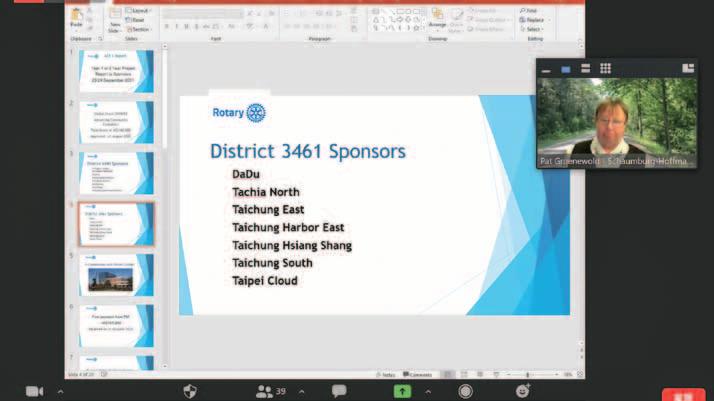Screen dimensions: 714x401
Task: Open the Shape Fill options
Action: pyautogui.click(x=485, y=10)
